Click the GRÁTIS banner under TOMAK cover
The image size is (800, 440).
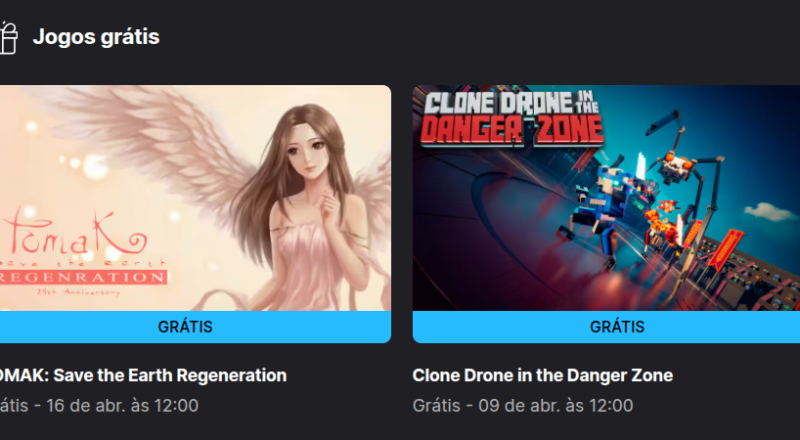point(195,327)
